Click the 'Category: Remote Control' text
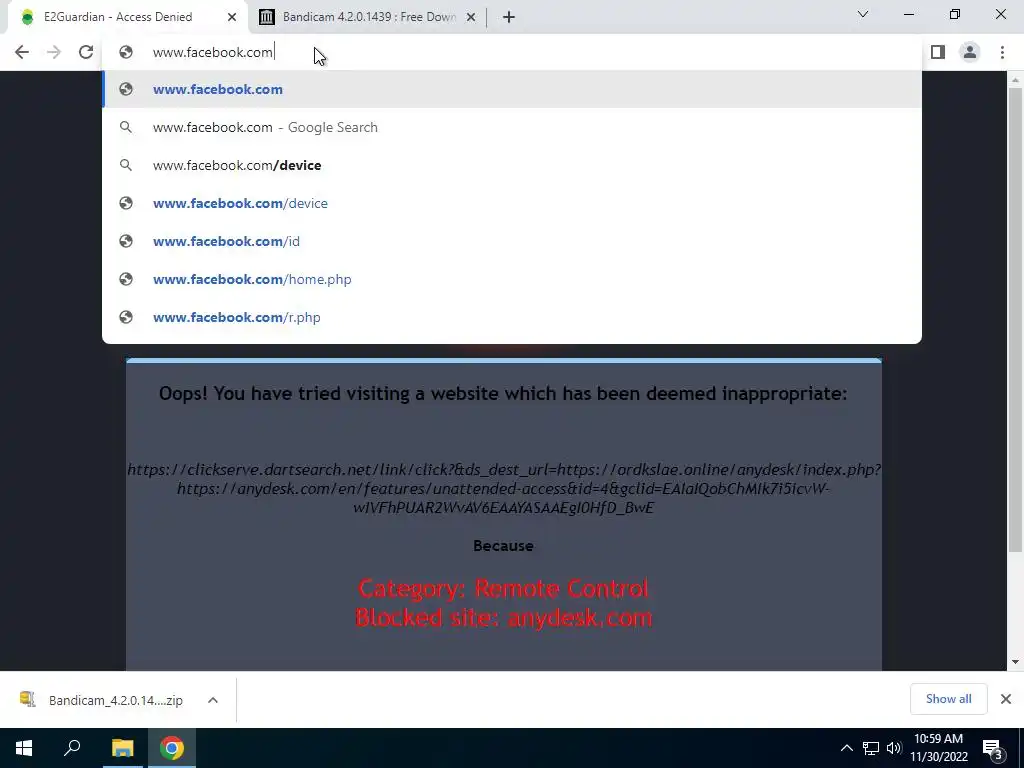Image resolution: width=1024 pixels, height=768 pixels. coord(504,588)
